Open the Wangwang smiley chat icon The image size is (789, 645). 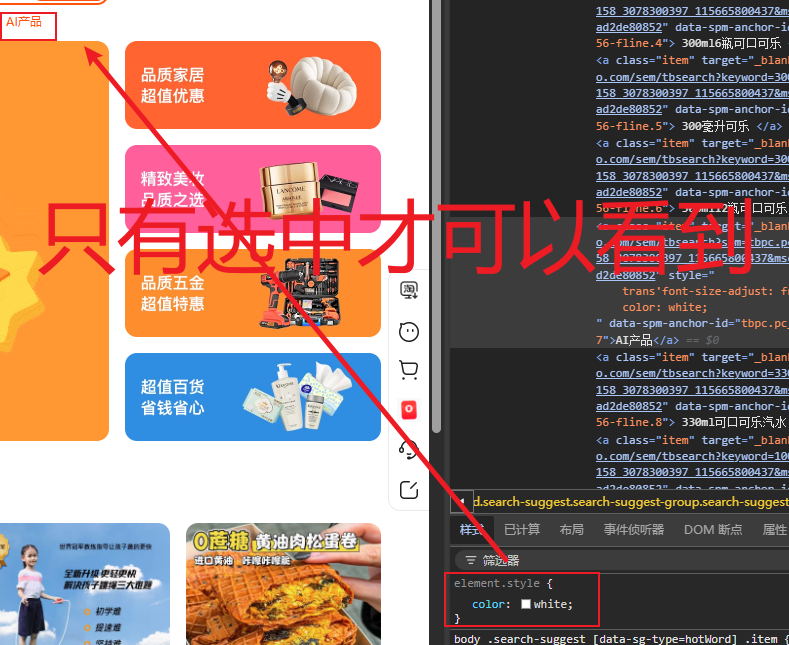pos(409,332)
